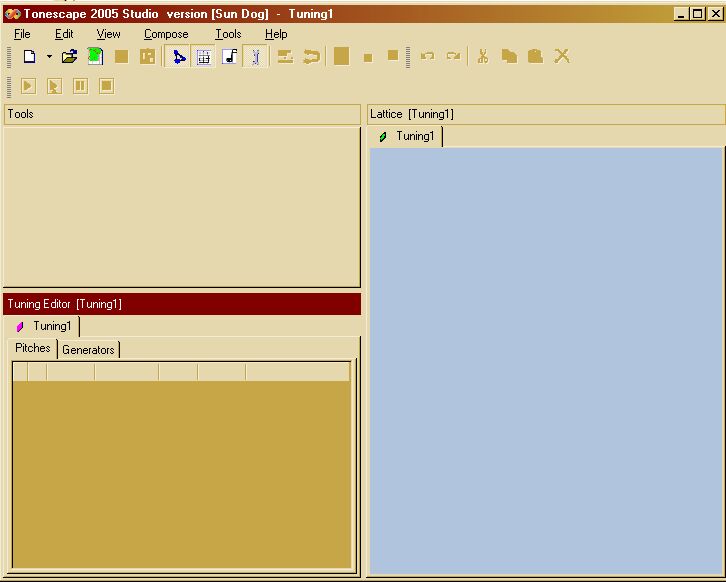Select the Tuning1 tab in the Tuning Editor
The height and width of the screenshot is (582, 726).
[44, 326]
